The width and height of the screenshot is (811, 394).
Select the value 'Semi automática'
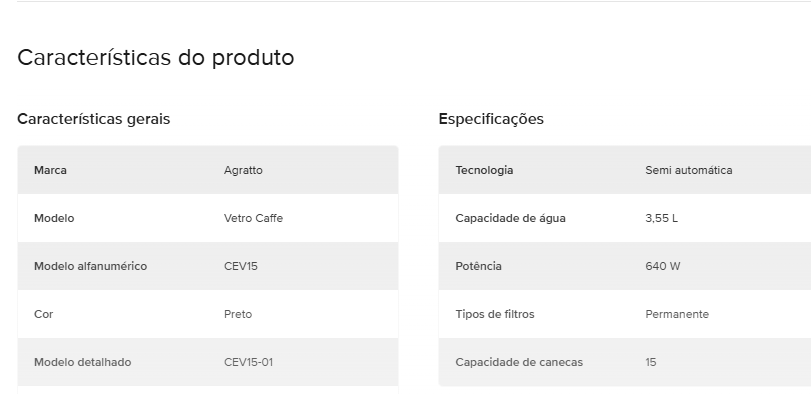[x=688, y=170]
